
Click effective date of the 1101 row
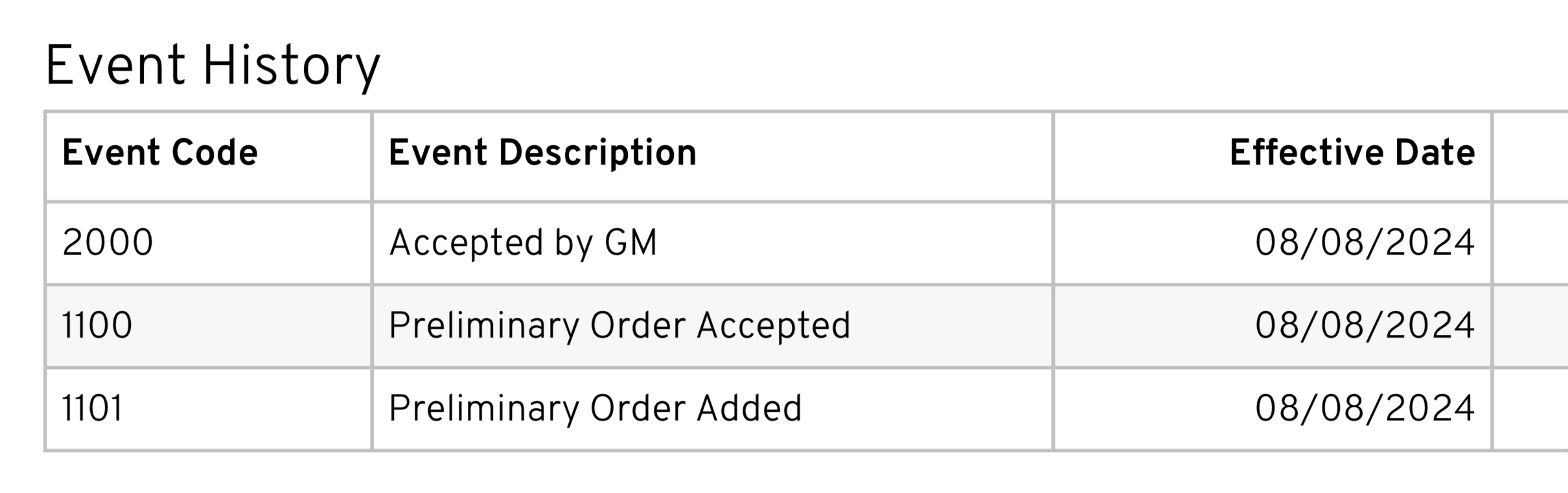click(1365, 409)
